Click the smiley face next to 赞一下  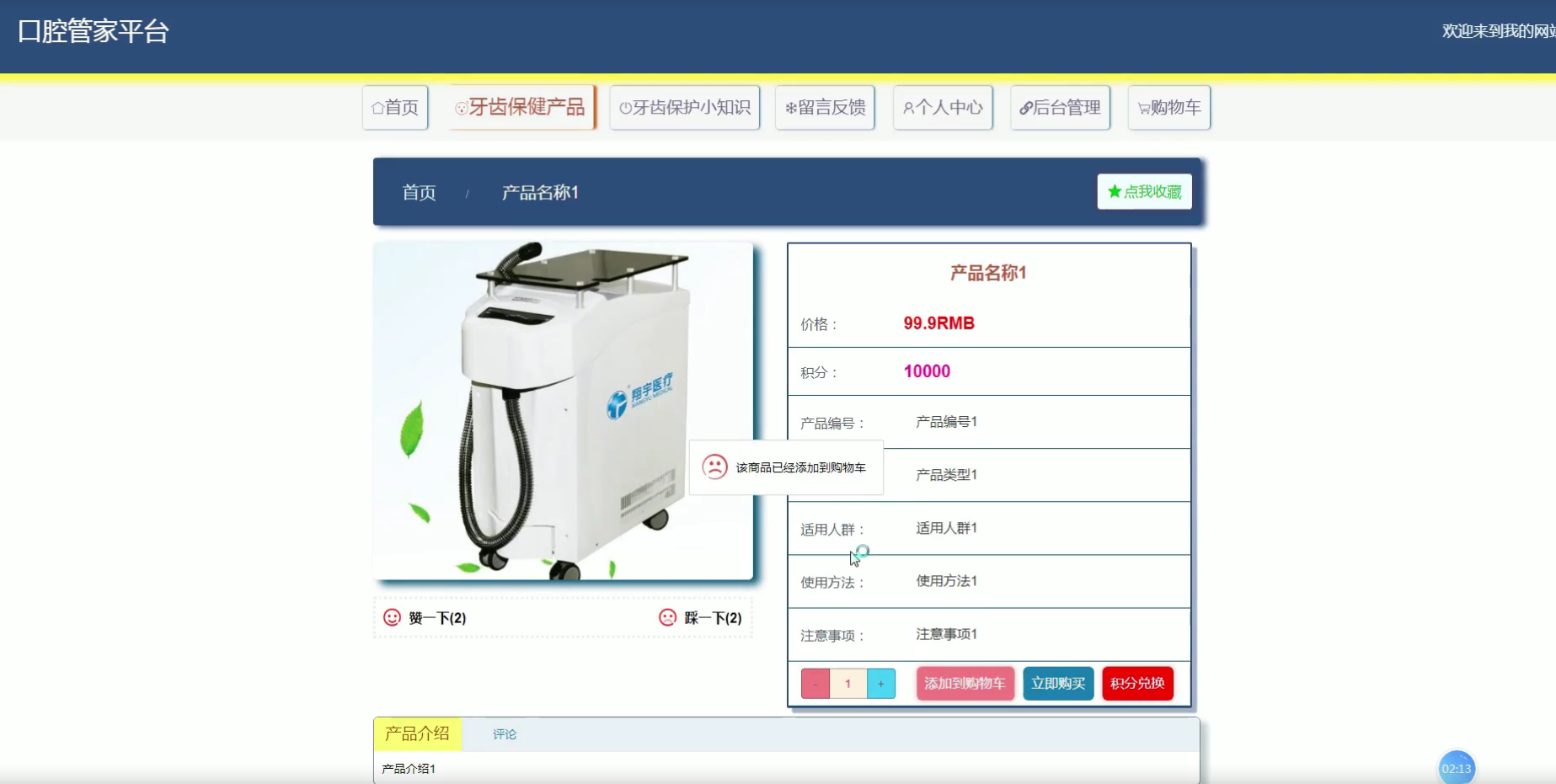[x=392, y=617]
